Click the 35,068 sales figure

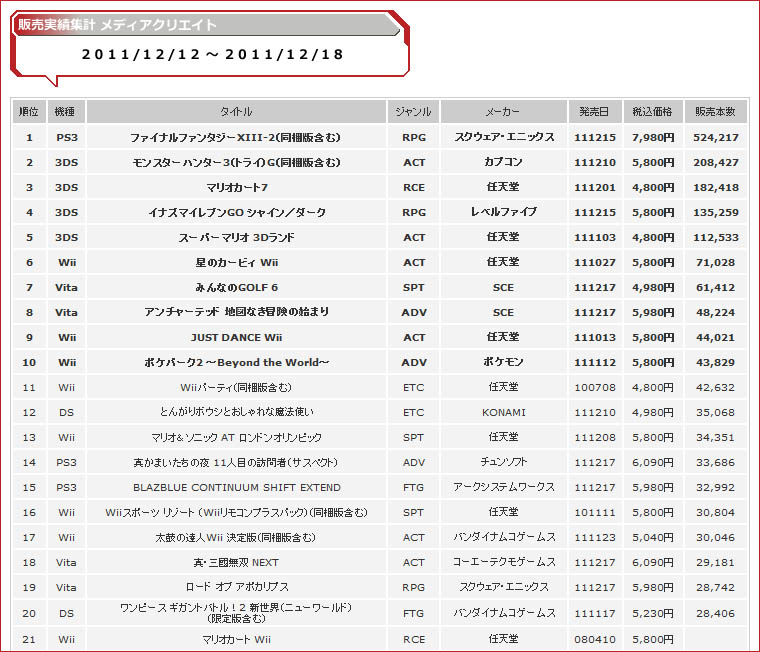pos(715,413)
